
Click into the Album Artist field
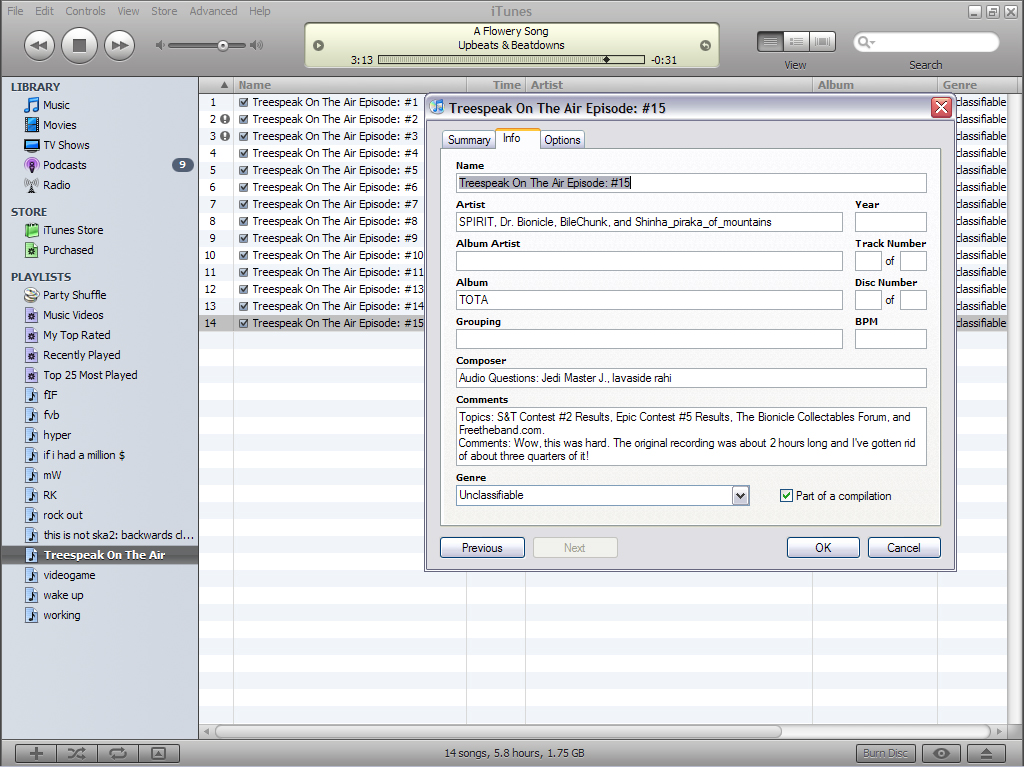[649, 261]
